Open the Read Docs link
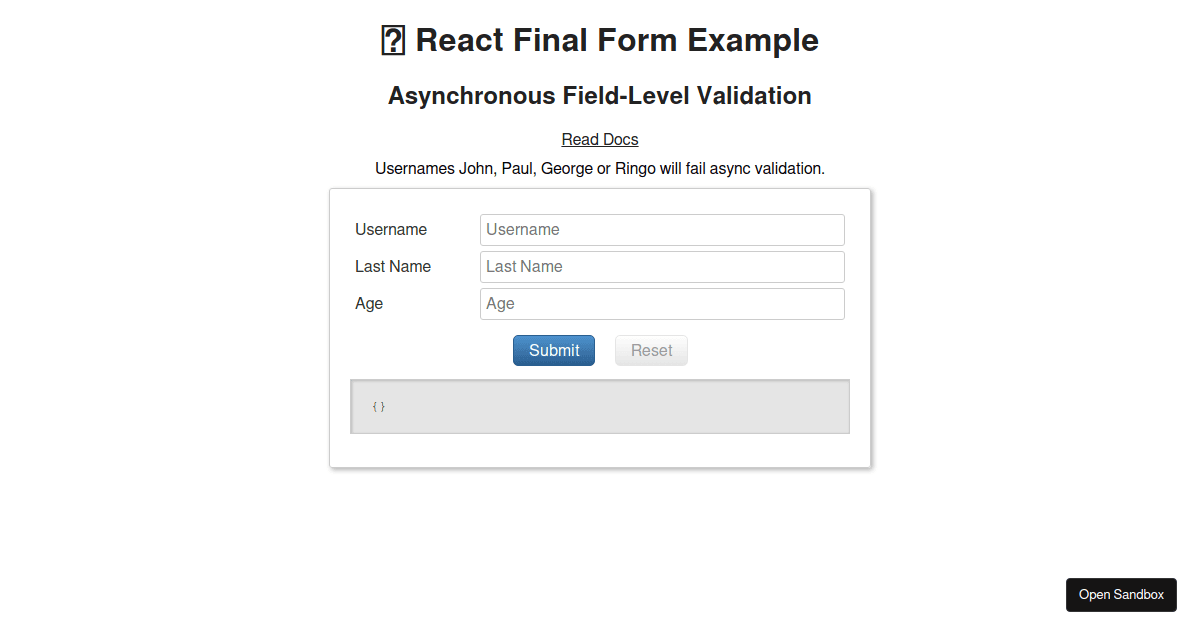This screenshot has width=1200, height=630. coord(600,139)
